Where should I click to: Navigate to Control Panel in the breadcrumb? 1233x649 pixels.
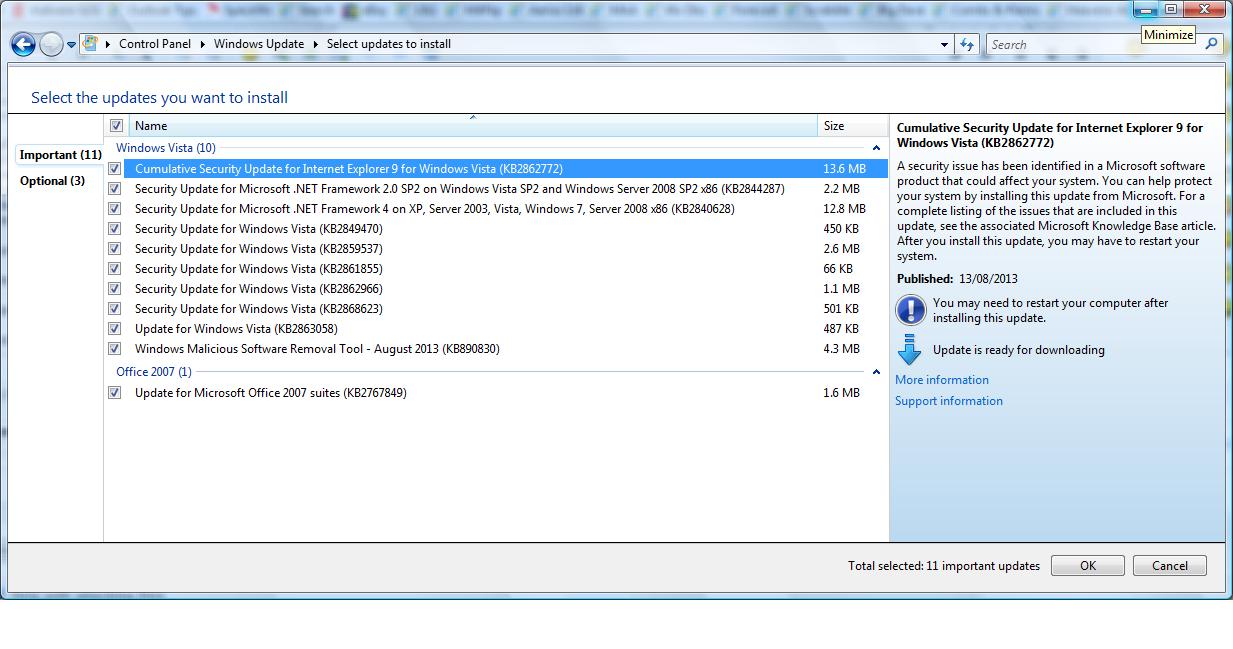point(155,44)
